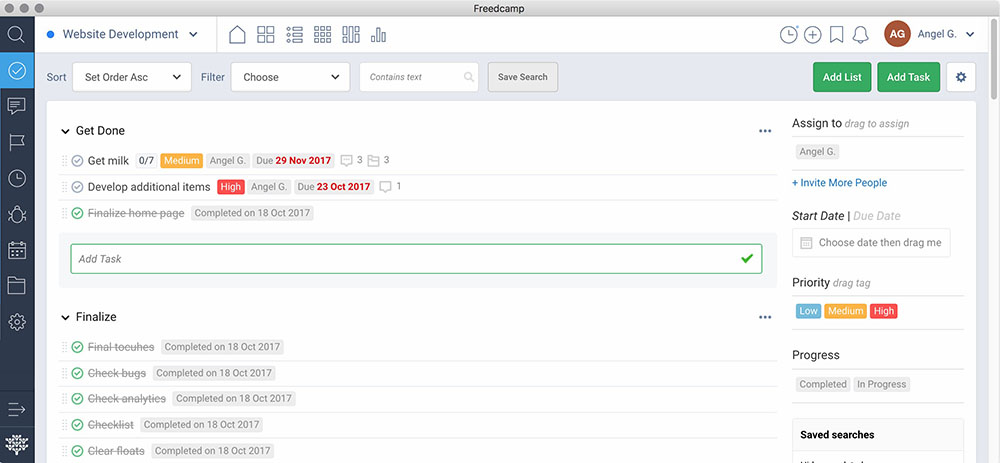
Task: Mark the Get milk task complete
Action: (x=77, y=161)
